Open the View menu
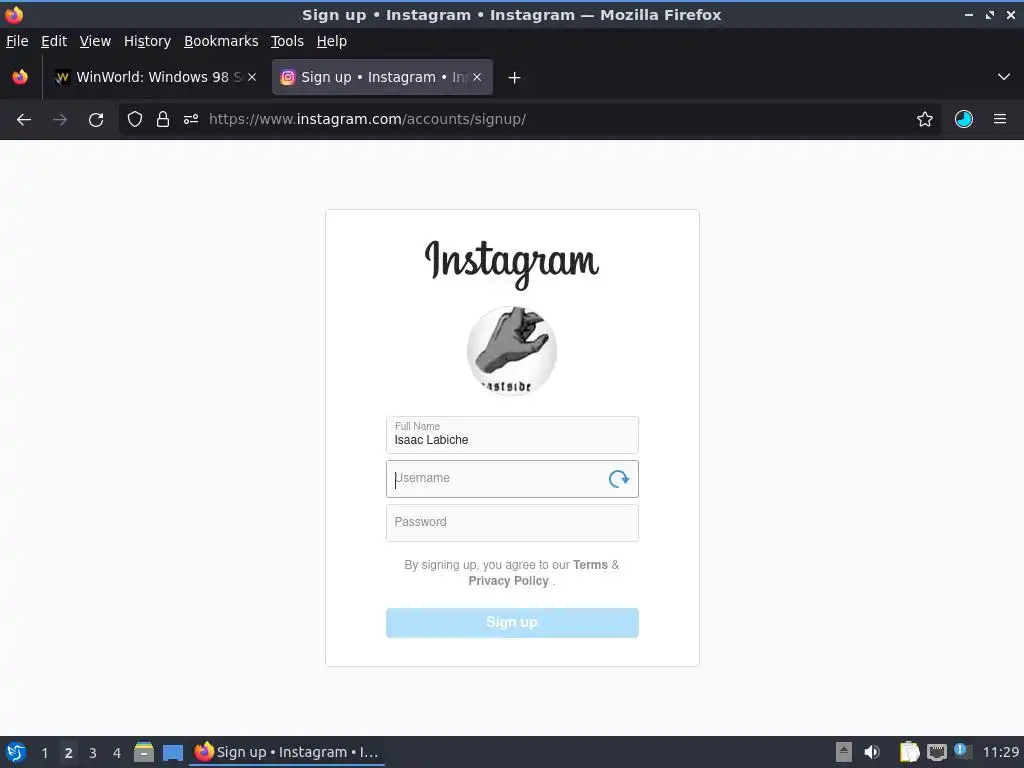 point(95,41)
